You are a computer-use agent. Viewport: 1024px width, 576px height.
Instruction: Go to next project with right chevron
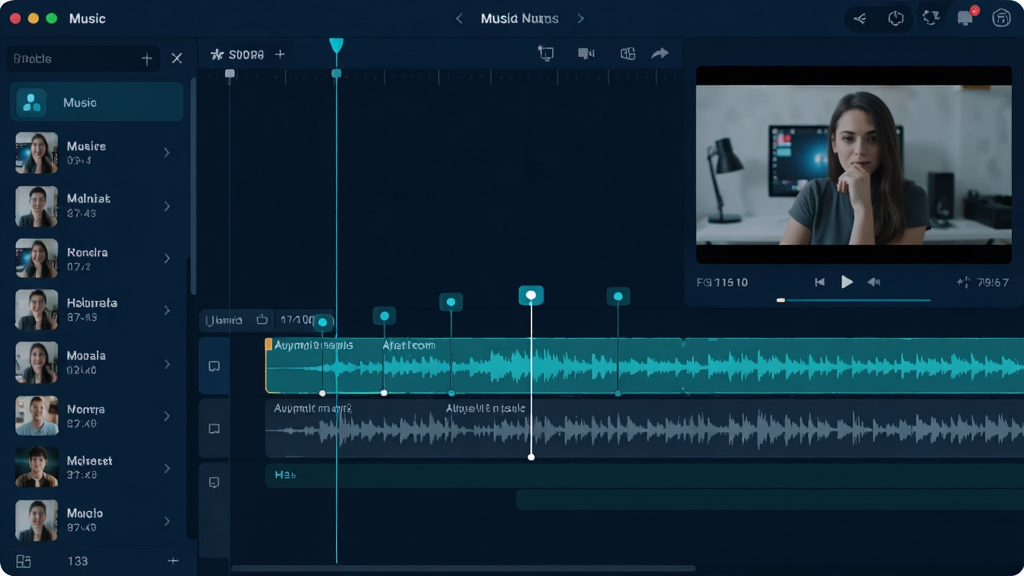coord(581,19)
